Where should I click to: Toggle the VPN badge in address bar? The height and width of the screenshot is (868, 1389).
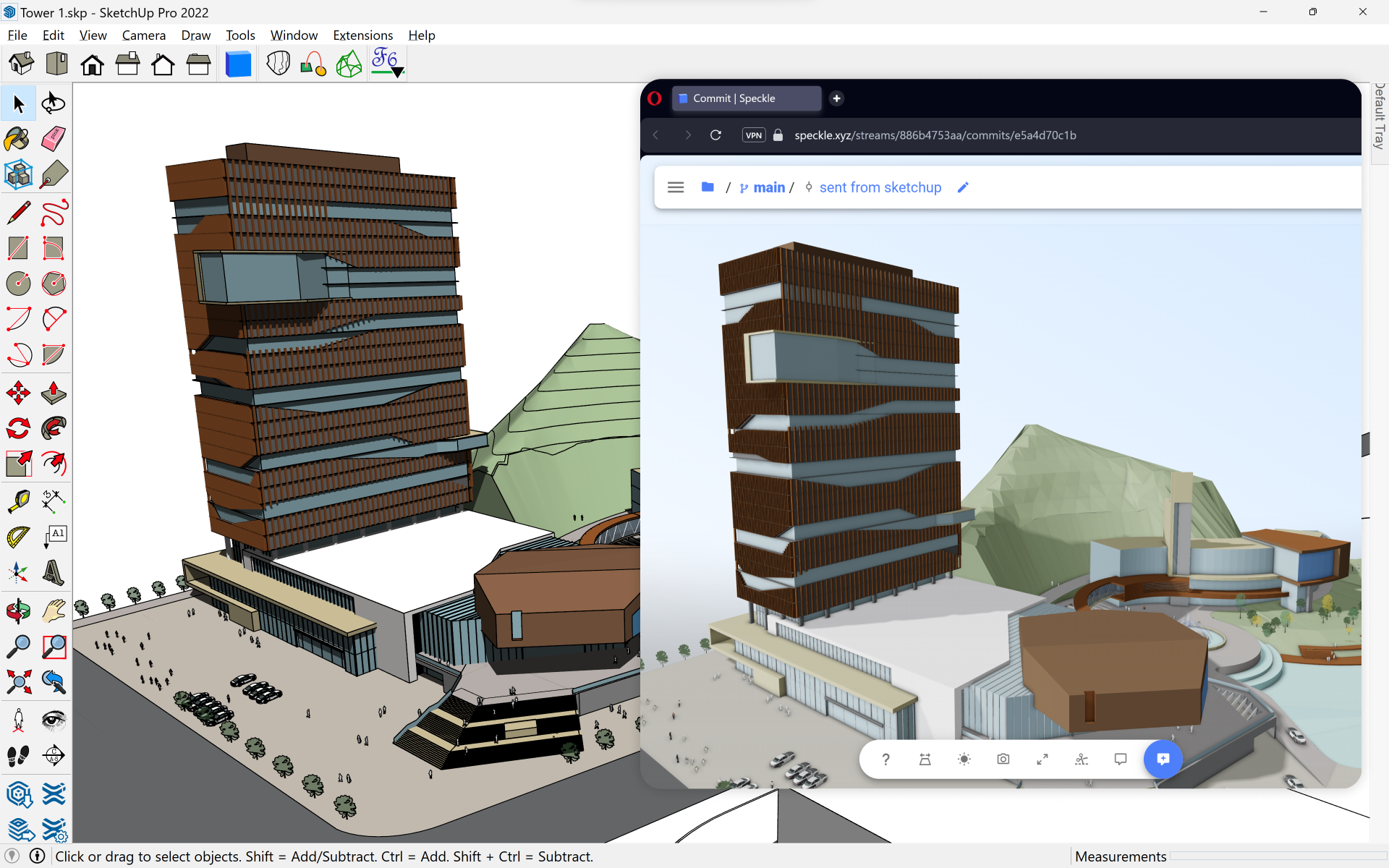coord(753,135)
